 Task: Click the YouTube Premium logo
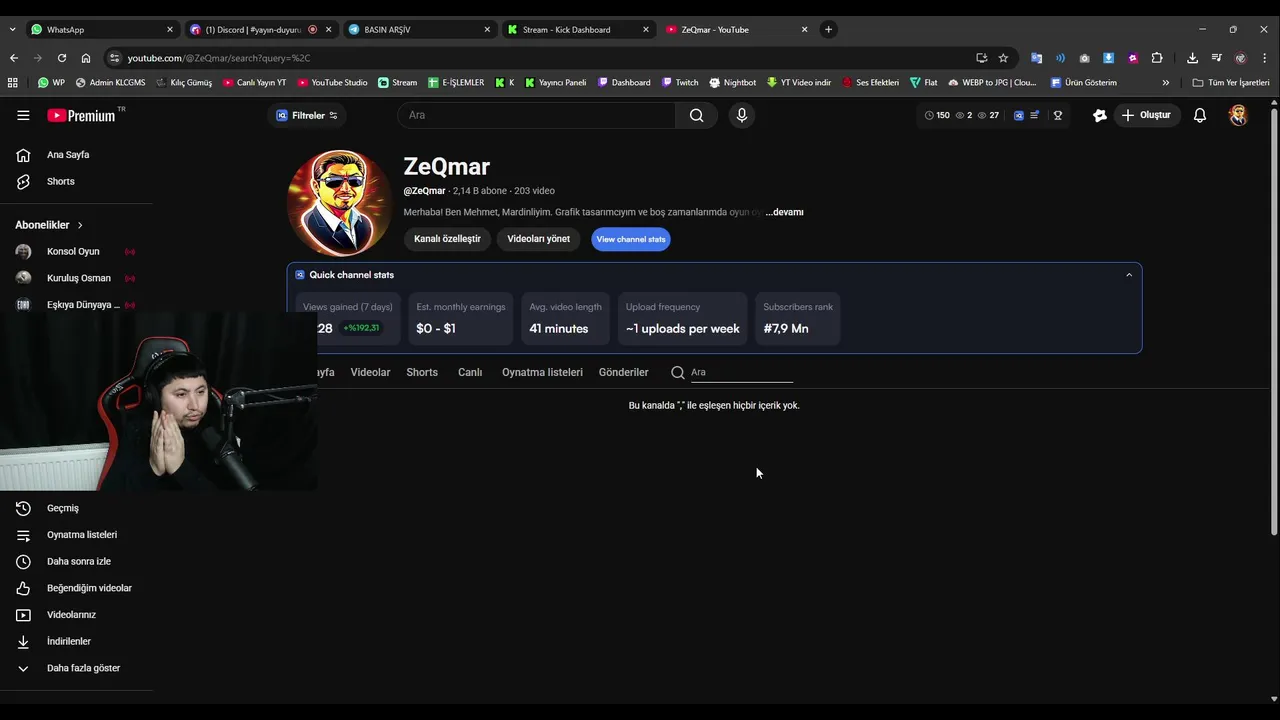click(x=84, y=115)
